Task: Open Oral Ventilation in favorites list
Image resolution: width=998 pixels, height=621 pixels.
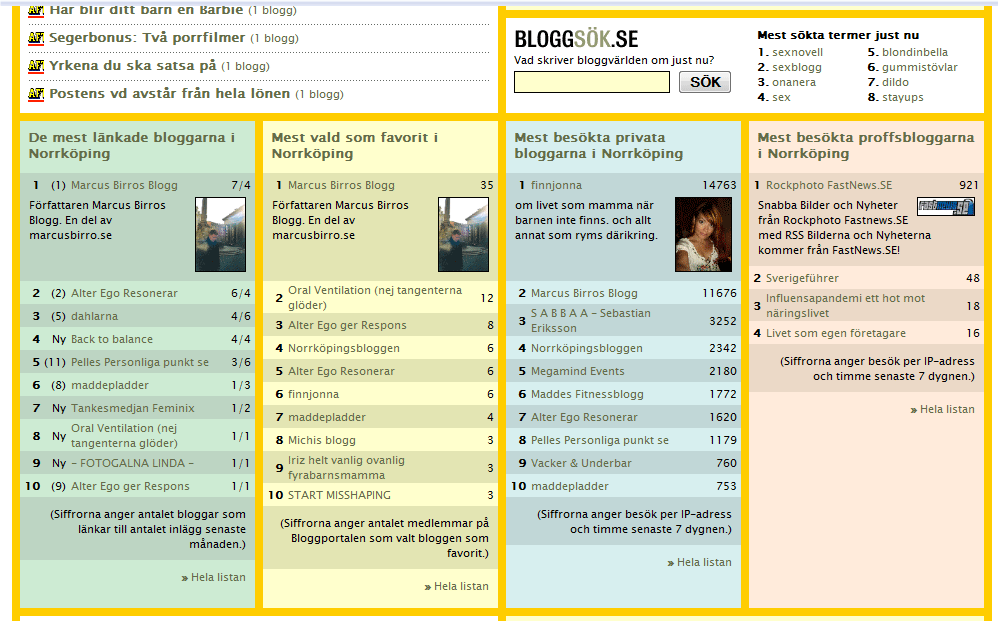Action: pyautogui.click(x=375, y=298)
